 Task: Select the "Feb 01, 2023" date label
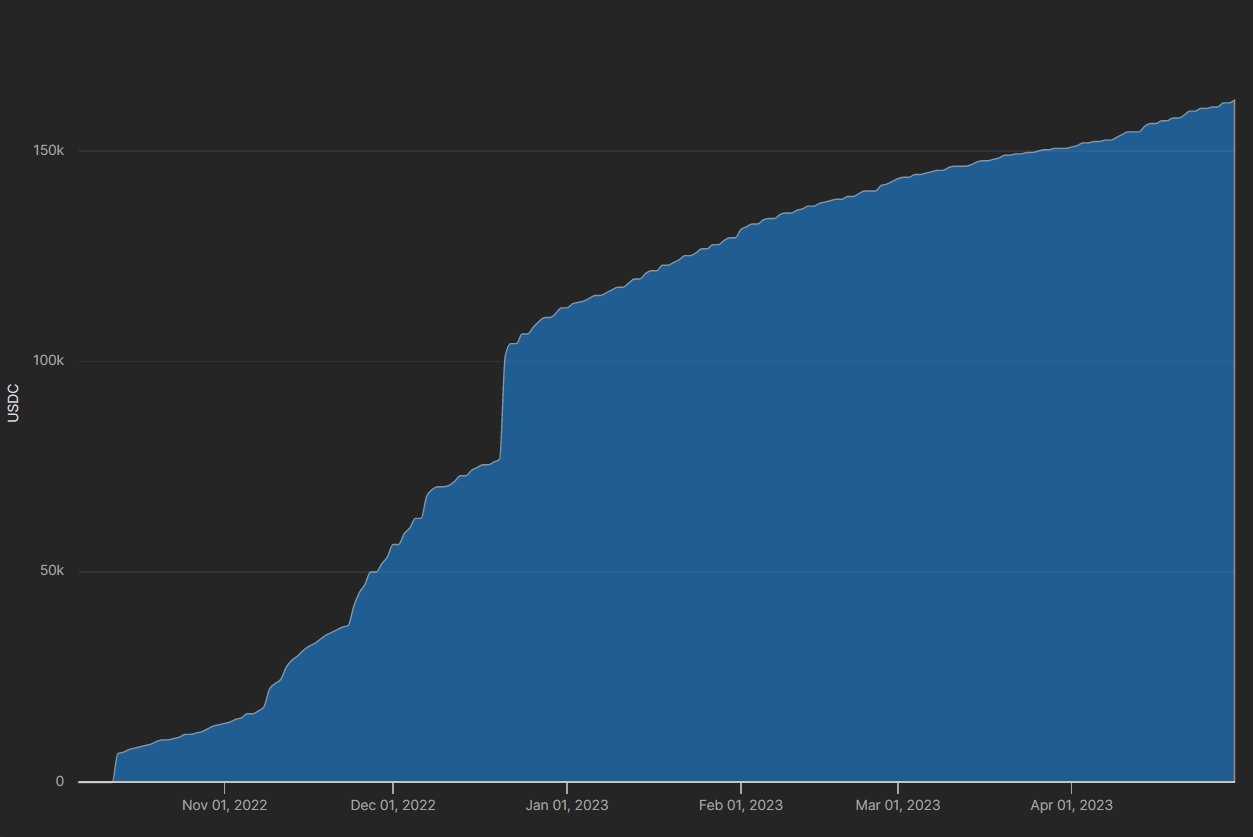click(x=740, y=805)
